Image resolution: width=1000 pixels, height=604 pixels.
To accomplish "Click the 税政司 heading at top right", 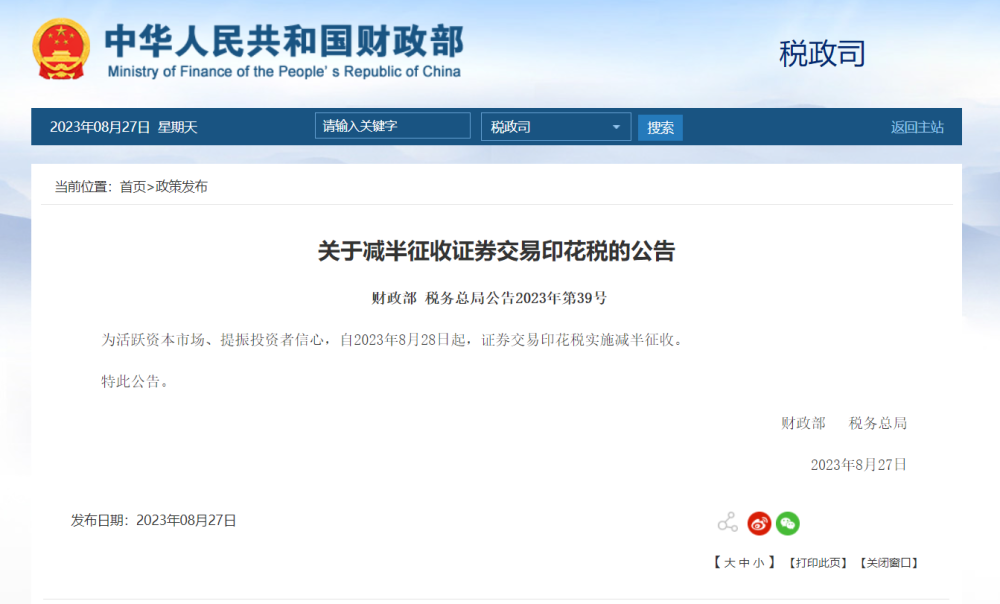I will (821, 54).
